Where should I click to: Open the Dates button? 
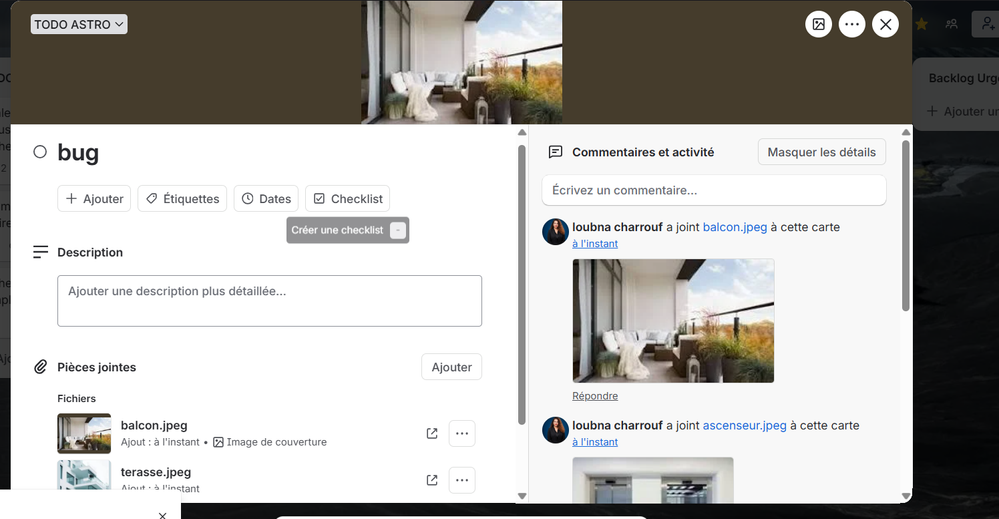pyautogui.click(x=266, y=199)
